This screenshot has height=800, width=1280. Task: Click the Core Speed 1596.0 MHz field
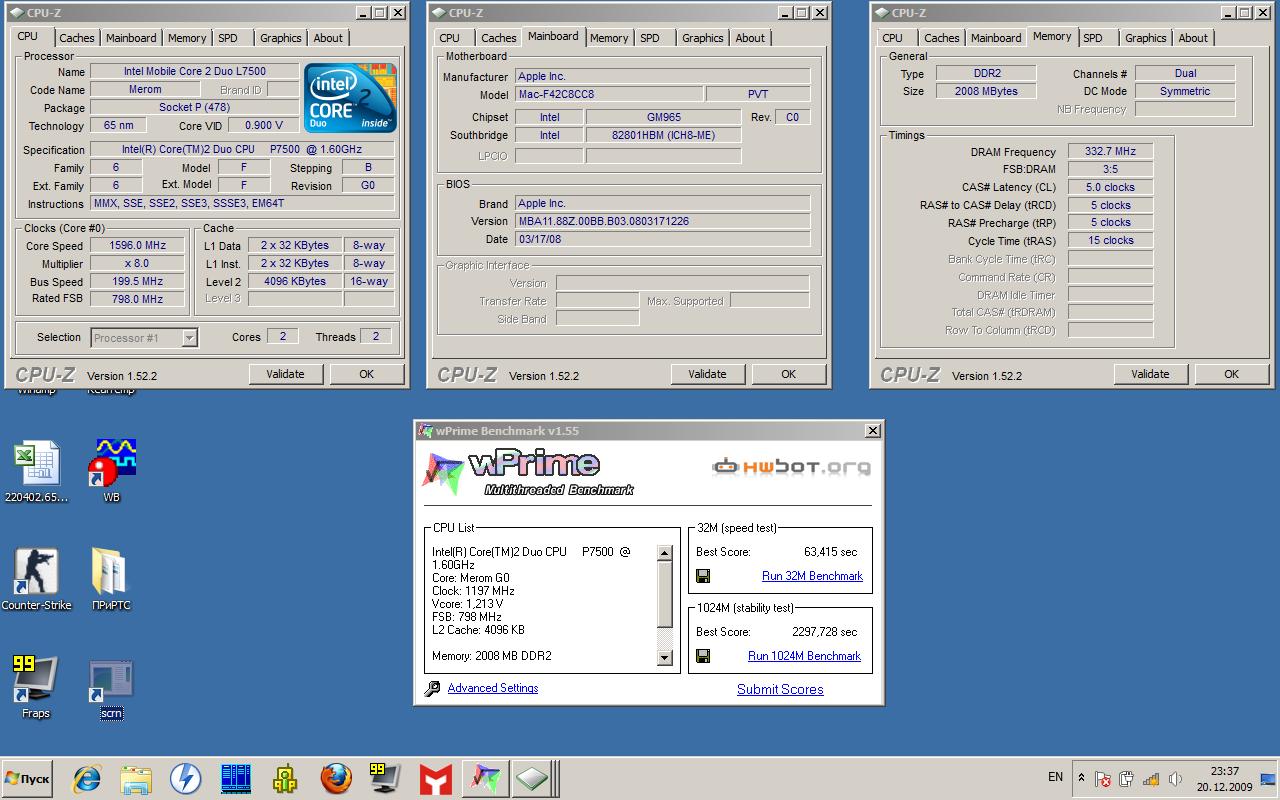tap(138, 245)
